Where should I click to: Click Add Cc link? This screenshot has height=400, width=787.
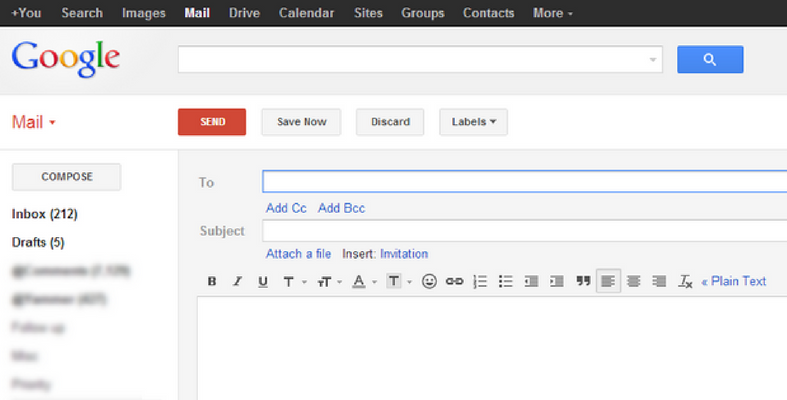286,208
